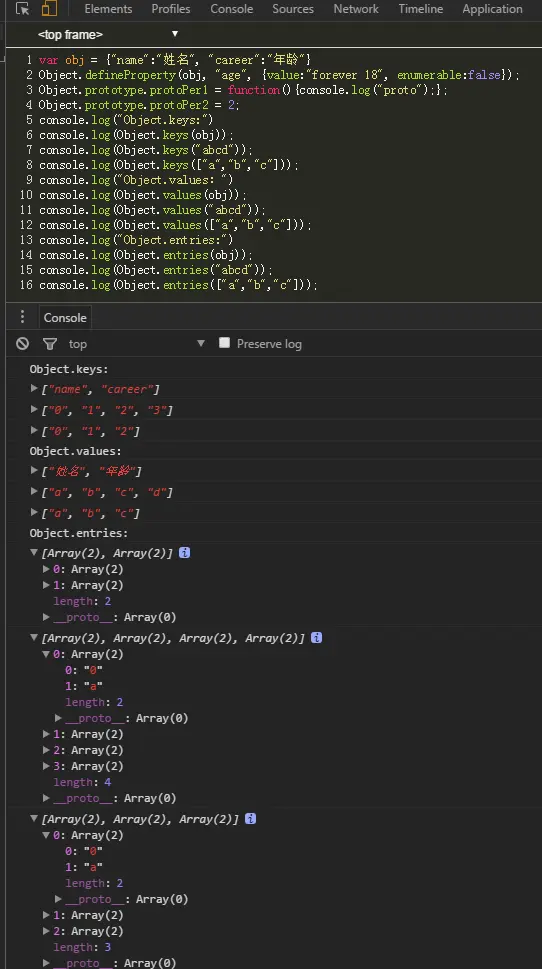Click info badge beside three-element entries array

click(x=250, y=818)
